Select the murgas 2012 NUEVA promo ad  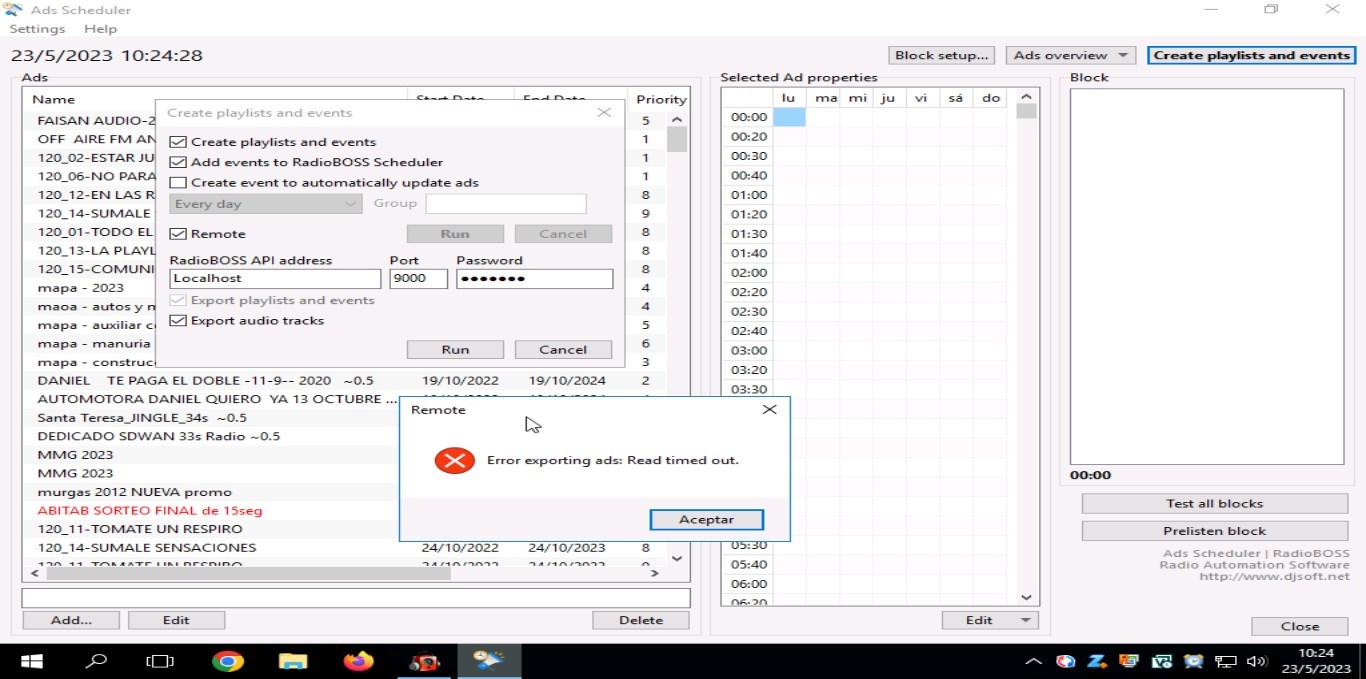134,492
